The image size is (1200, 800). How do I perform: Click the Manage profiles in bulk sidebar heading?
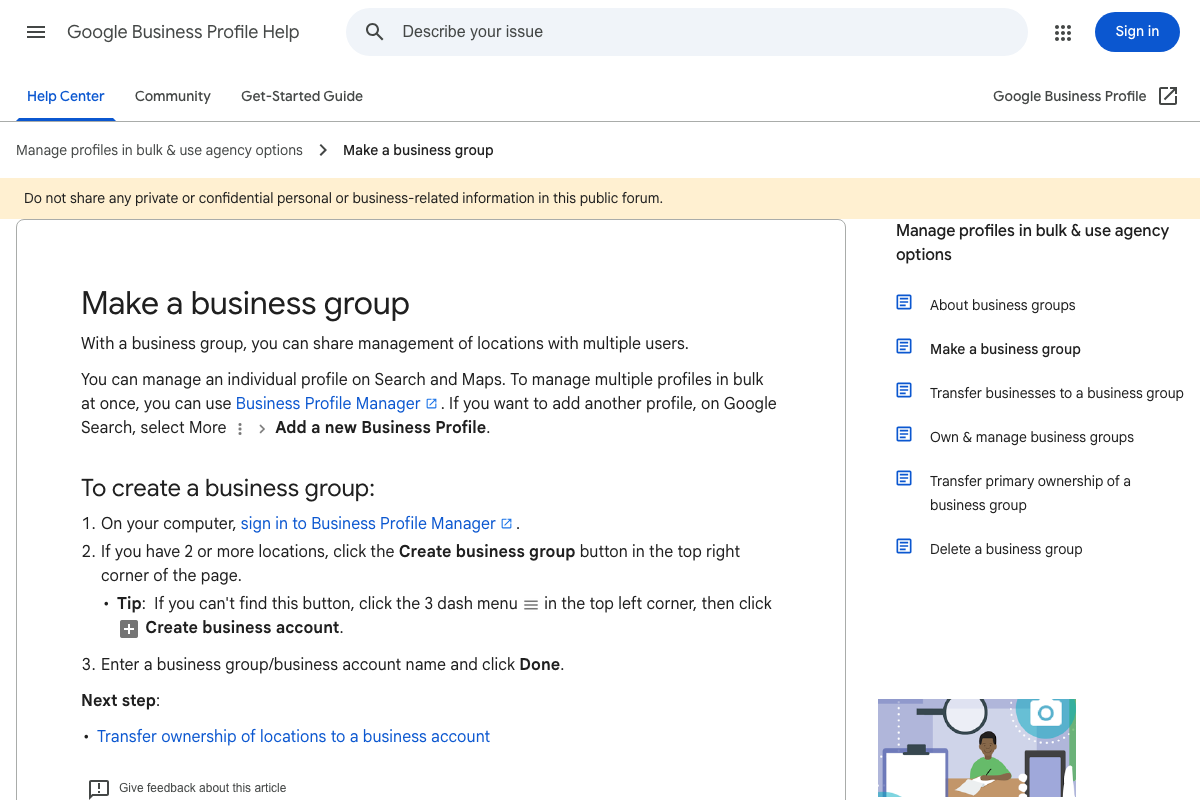(1032, 242)
